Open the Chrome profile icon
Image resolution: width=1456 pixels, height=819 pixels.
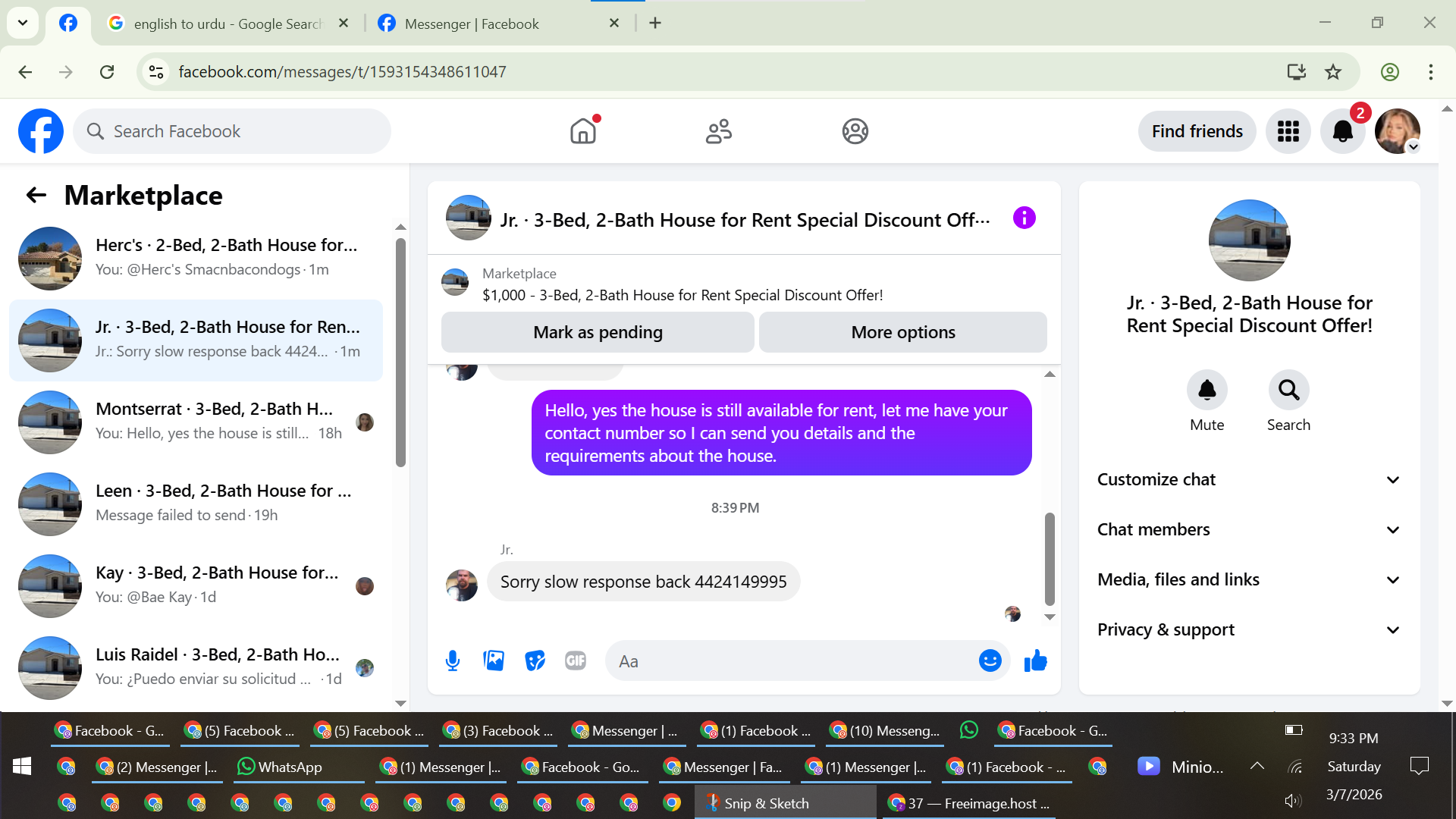click(x=1389, y=72)
